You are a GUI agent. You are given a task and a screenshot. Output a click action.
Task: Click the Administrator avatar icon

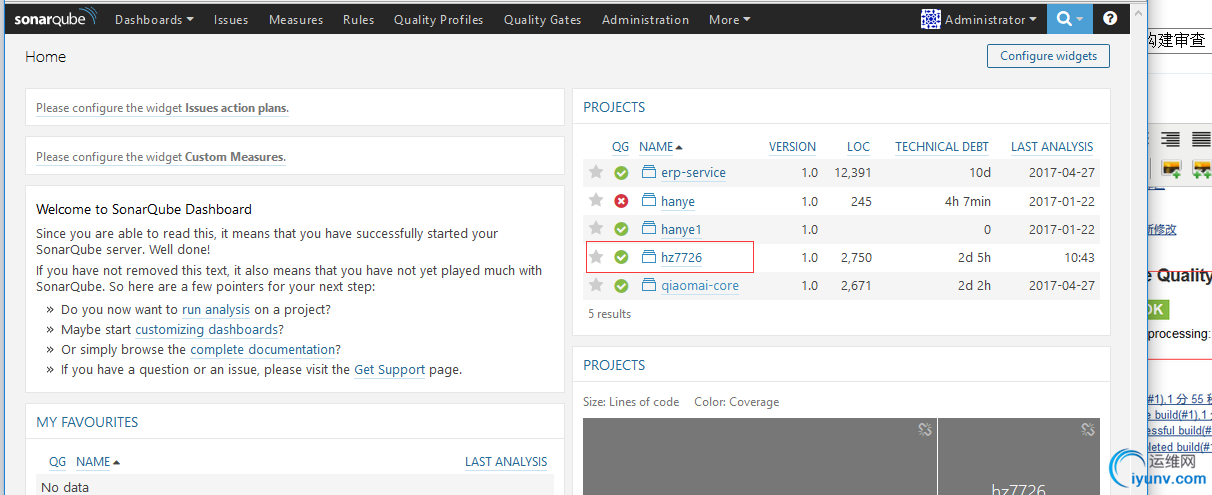pyautogui.click(x=930, y=19)
